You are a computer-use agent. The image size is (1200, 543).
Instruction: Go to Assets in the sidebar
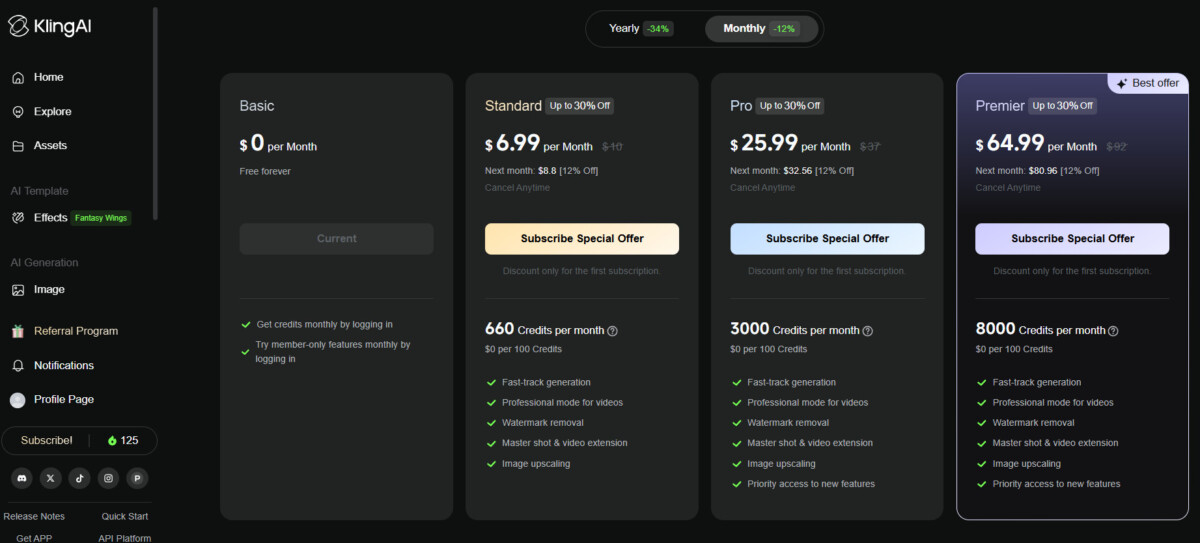50,145
